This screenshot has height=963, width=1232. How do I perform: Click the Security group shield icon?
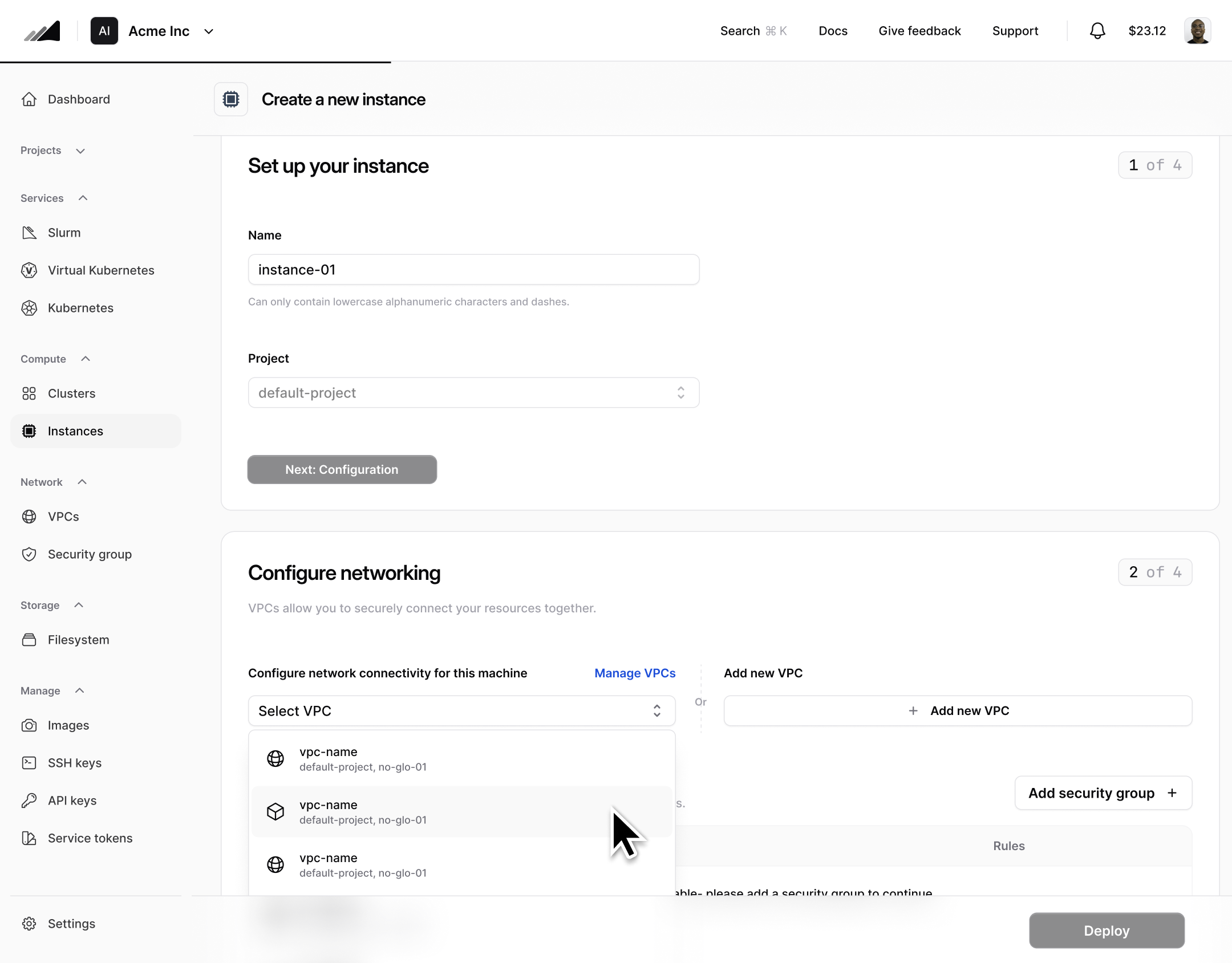[29, 554]
